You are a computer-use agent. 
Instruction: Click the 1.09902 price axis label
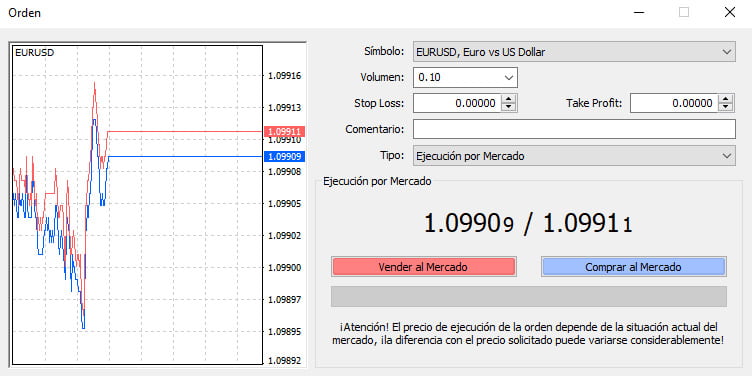(284, 235)
